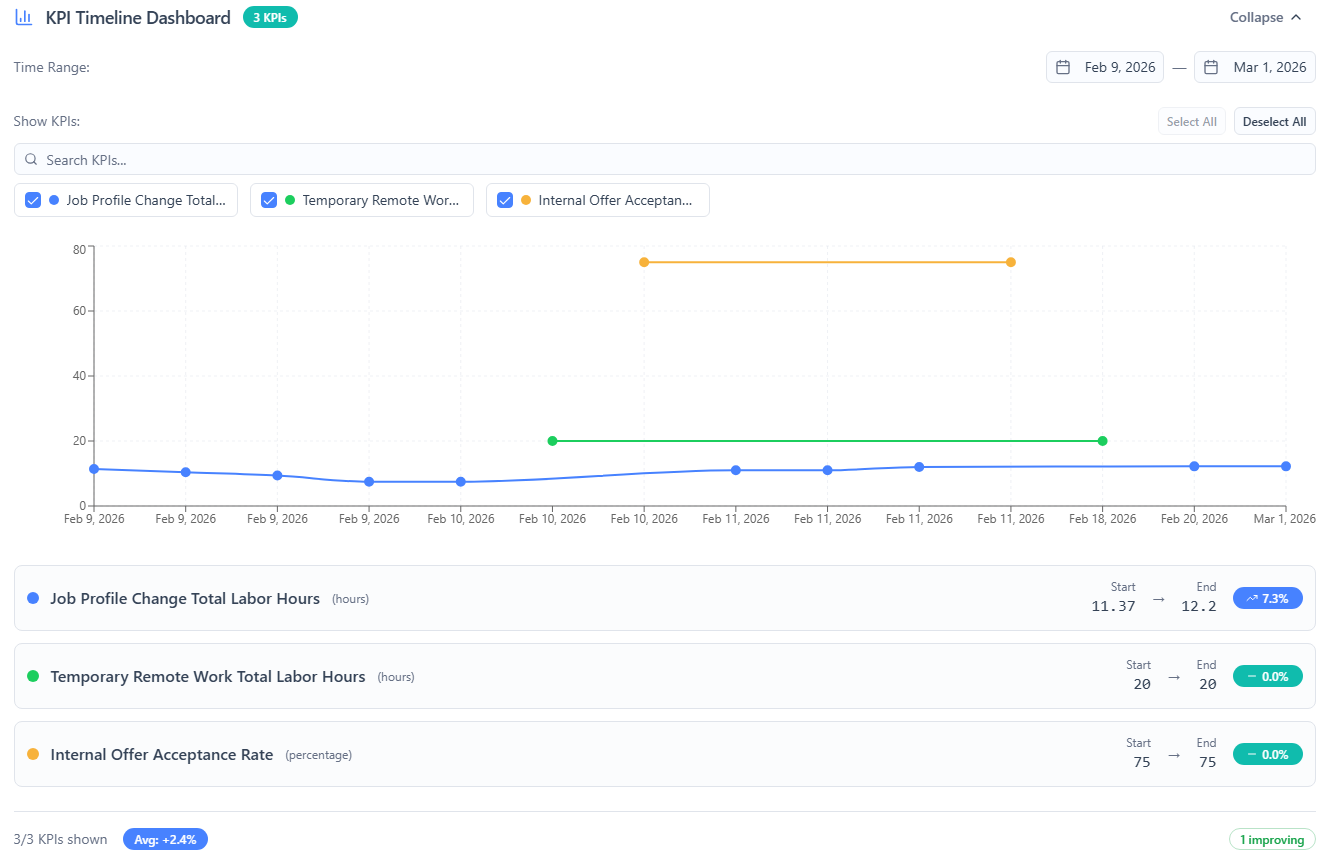Uncheck the Job Profile Change Total checkbox
This screenshot has width=1333, height=854.
point(32,199)
